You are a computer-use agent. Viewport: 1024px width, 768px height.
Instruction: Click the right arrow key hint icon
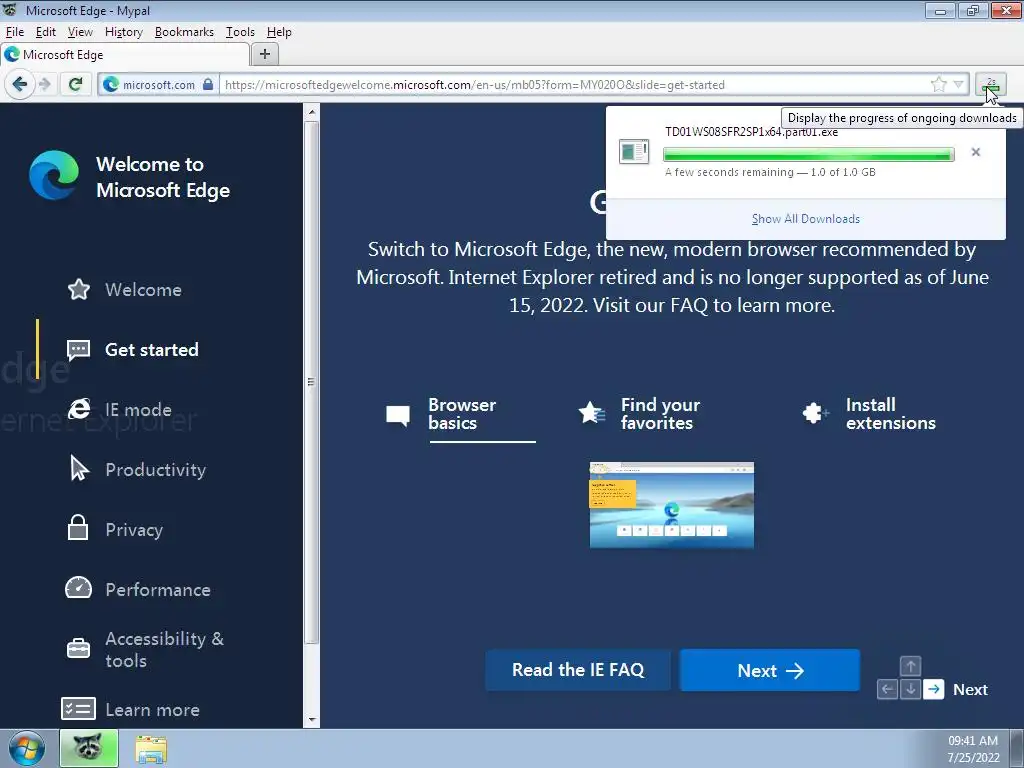point(934,689)
